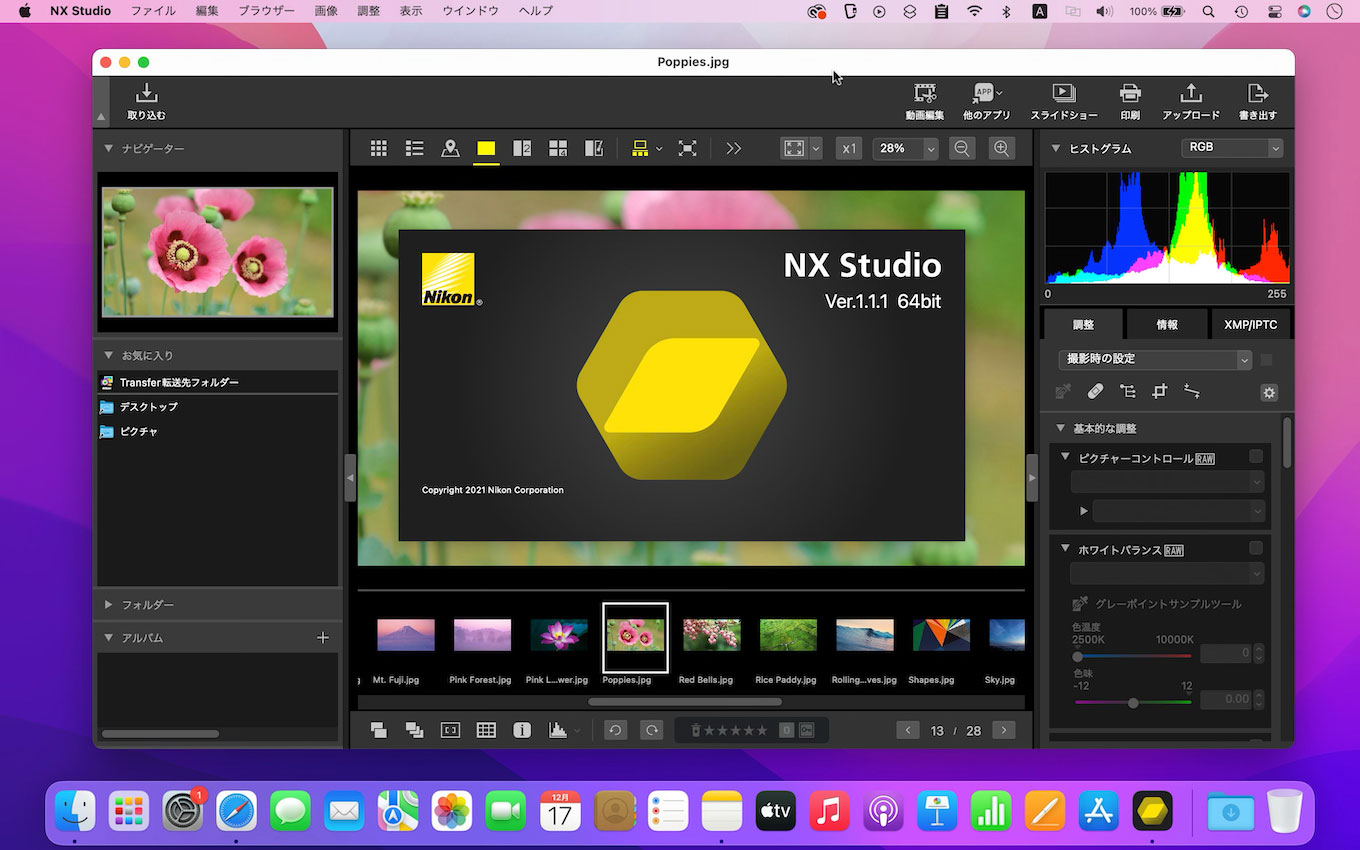Select the ピクチャ favorite folder
Image resolution: width=1360 pixels, height=850 pixels.
pyautogui.click(x=218, y=431)
